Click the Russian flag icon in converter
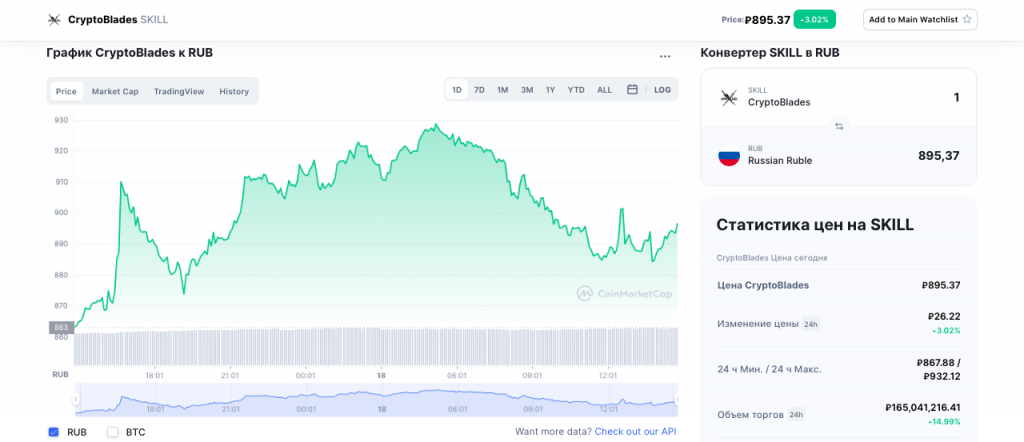The width and height of the screenshot is (1024, 442). coord(729,155)
